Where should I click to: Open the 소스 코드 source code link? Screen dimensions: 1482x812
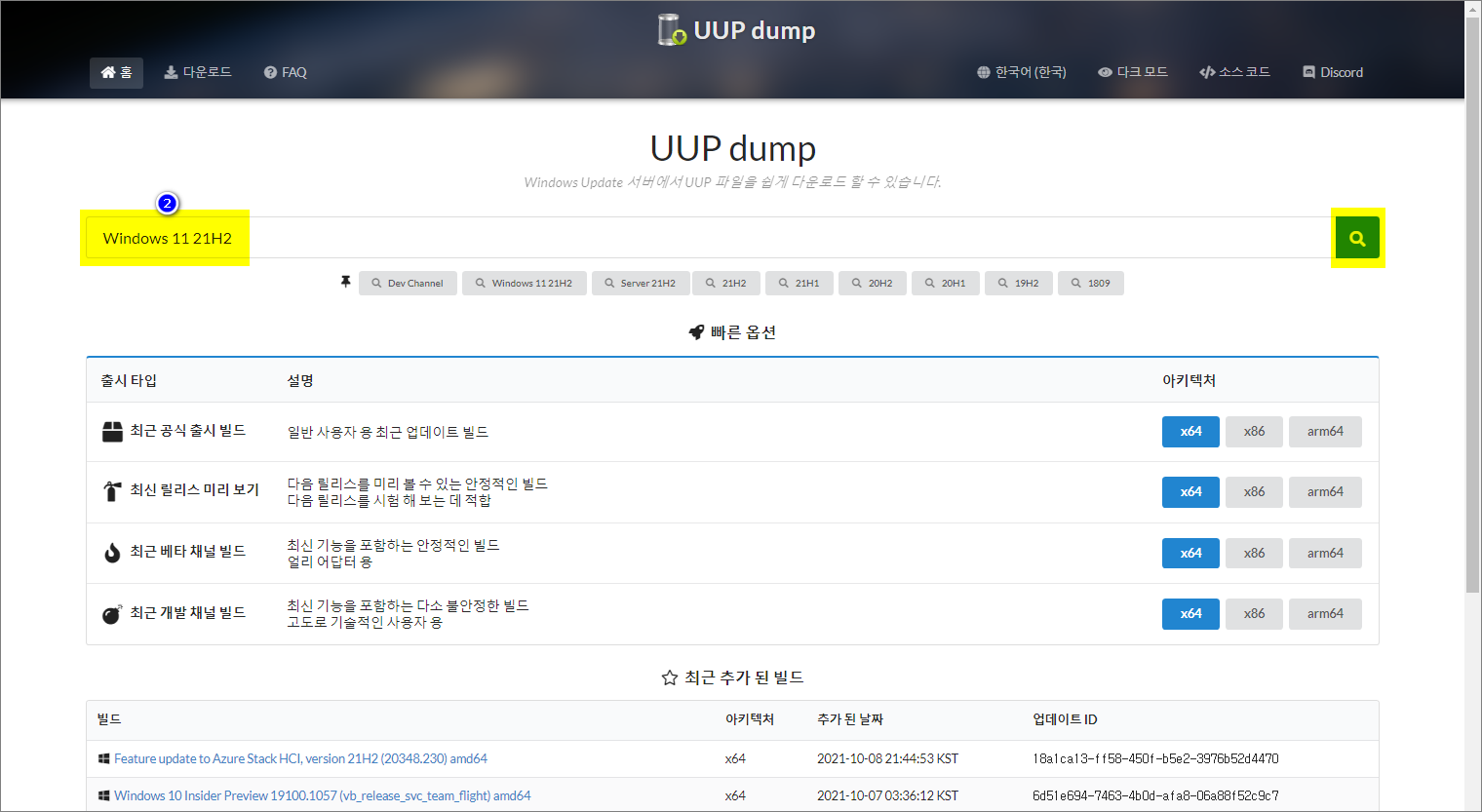pos(1234,72)
